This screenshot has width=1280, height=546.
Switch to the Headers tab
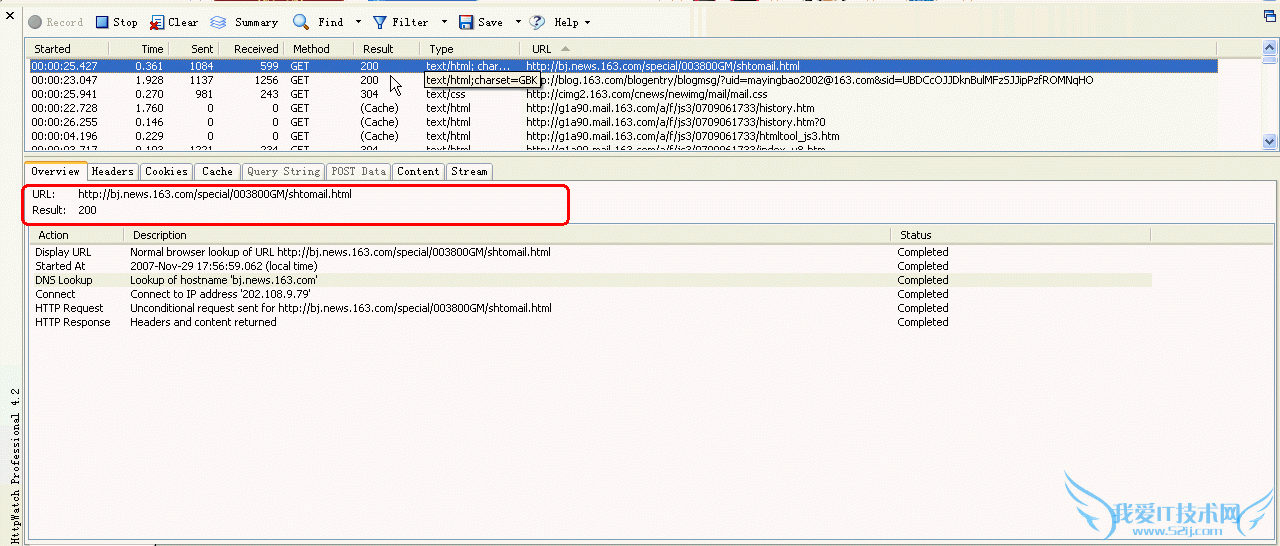(113, 172)
